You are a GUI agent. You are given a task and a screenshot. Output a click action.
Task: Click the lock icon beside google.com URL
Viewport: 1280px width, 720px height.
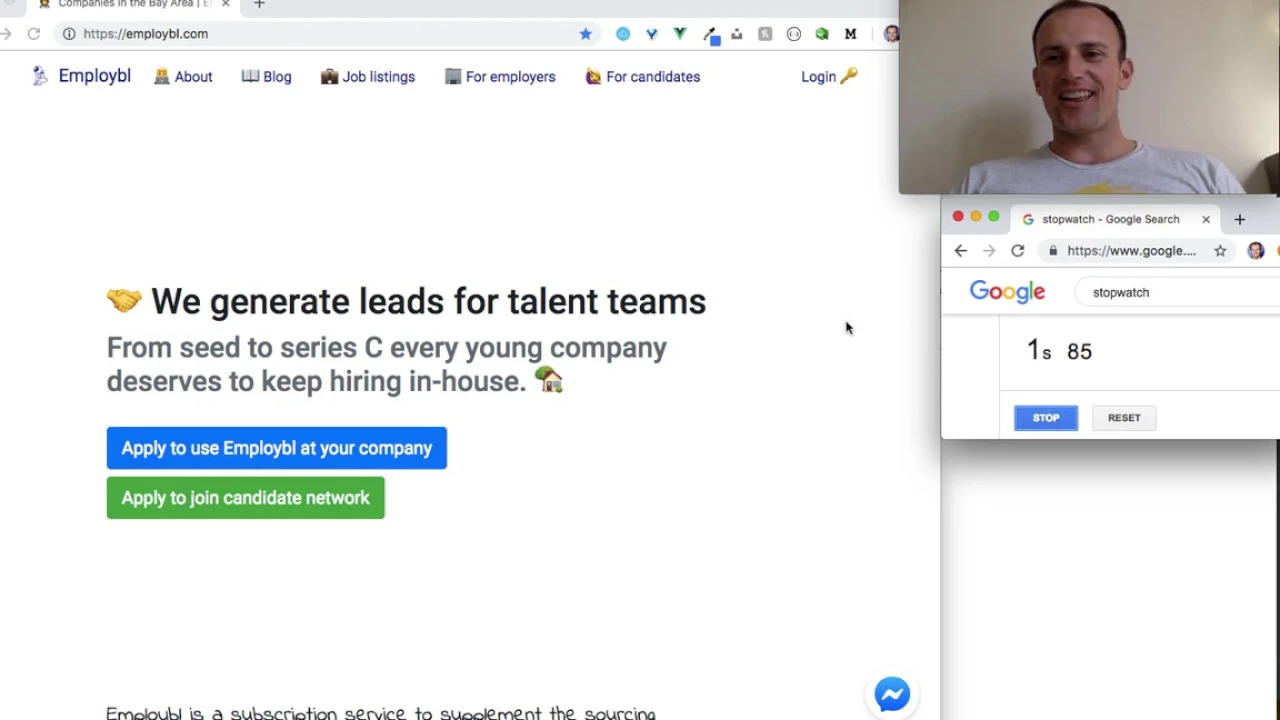click(x=1053, y=251)
